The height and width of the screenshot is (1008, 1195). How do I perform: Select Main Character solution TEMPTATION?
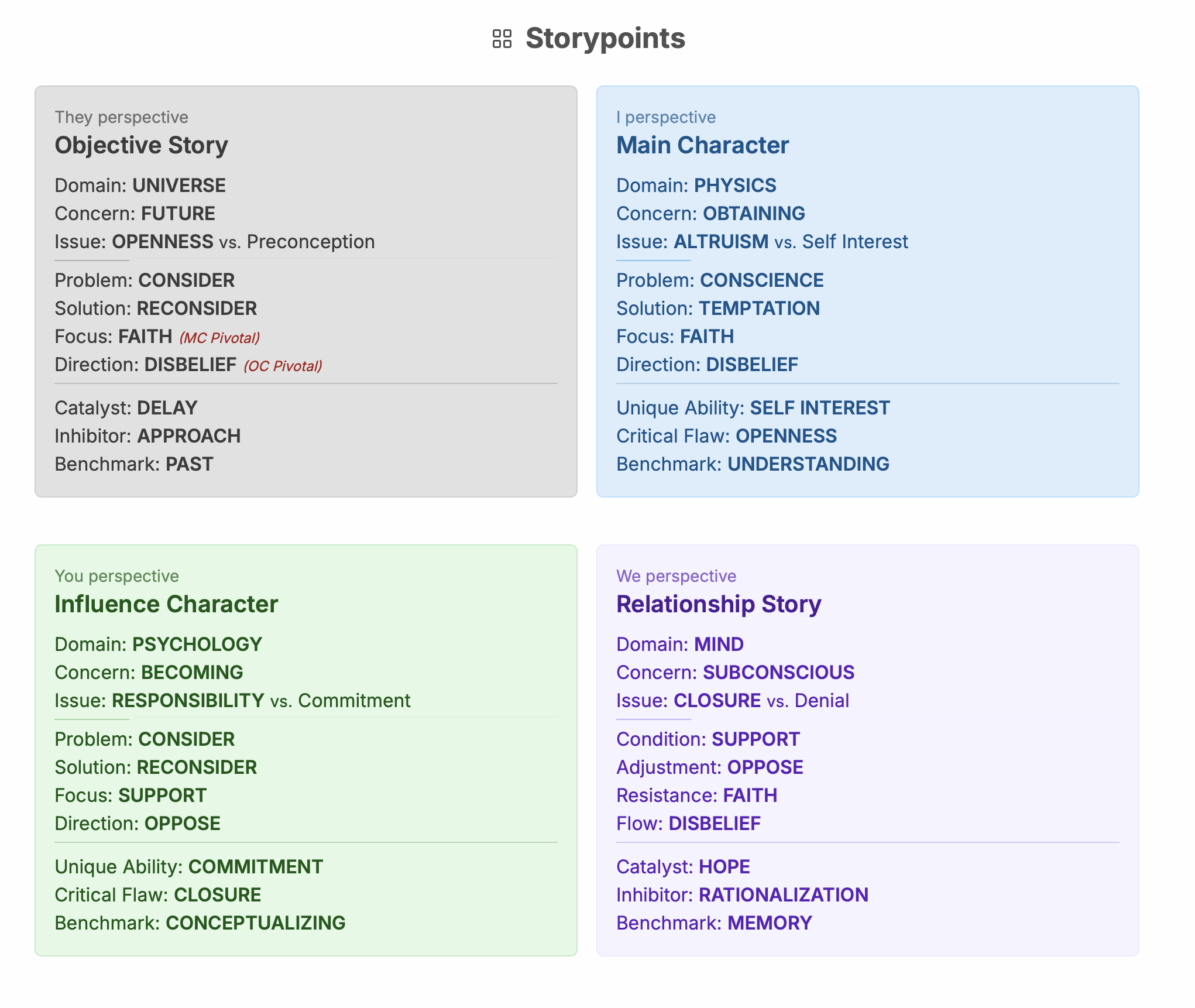coord(759,308)
